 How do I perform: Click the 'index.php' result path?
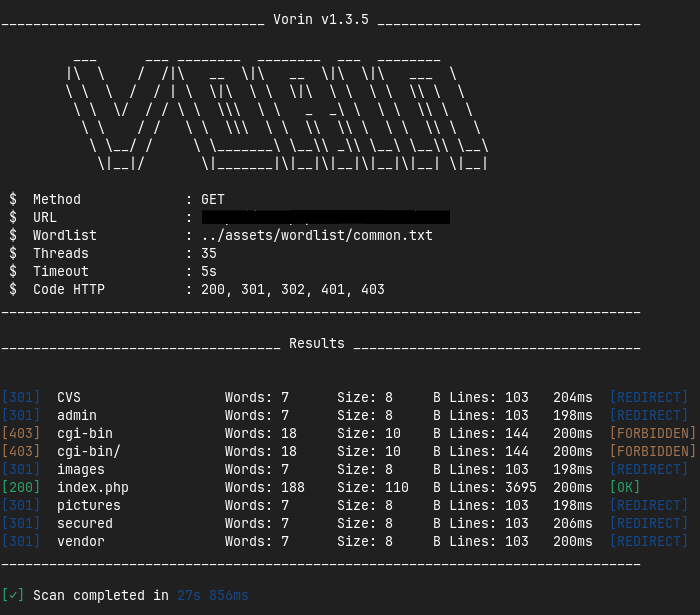[93, 487]
